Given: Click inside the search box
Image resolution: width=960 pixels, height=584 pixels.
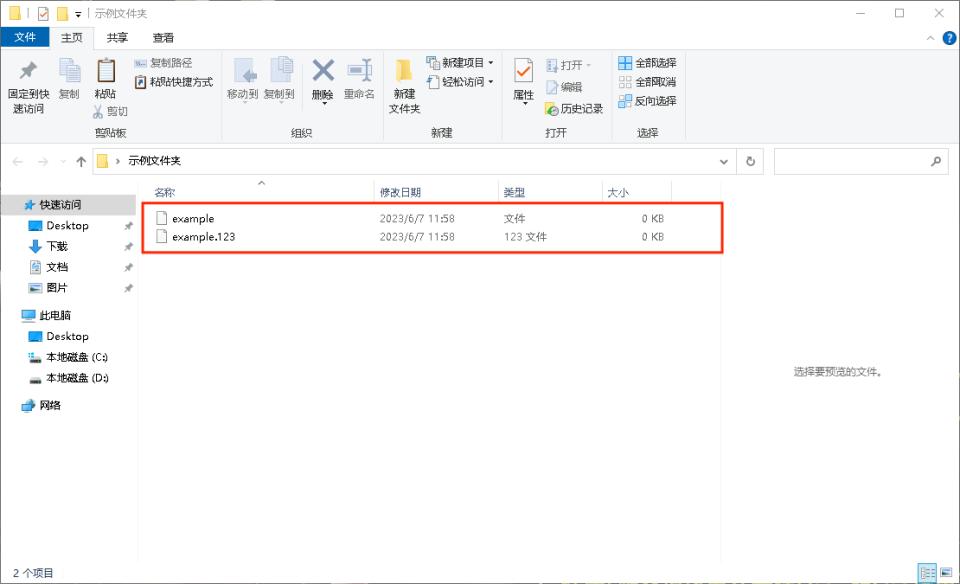Looking at the screenshot, I should tap(860, 161).
